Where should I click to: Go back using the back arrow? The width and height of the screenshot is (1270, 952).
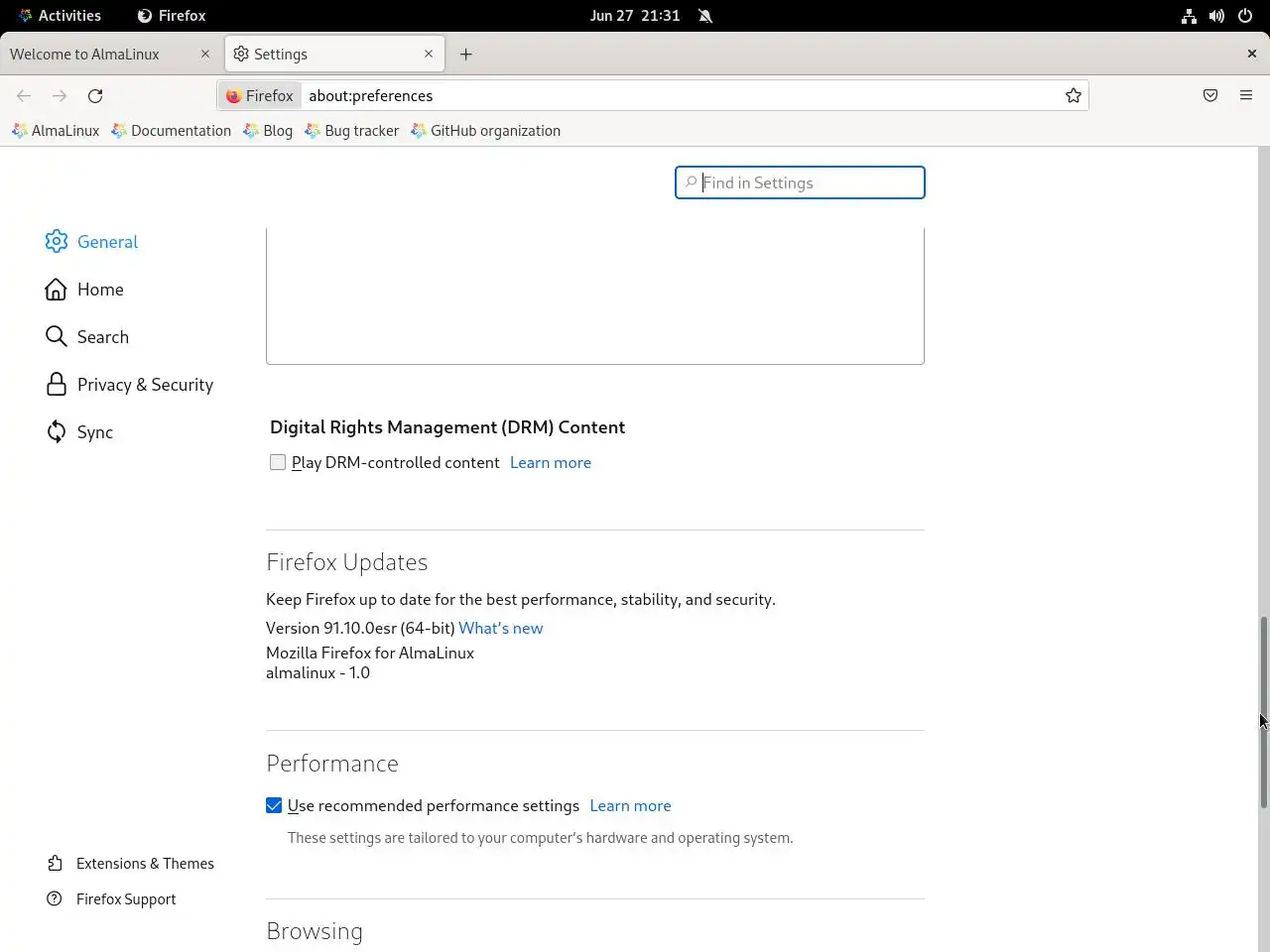tap(24, 96)
